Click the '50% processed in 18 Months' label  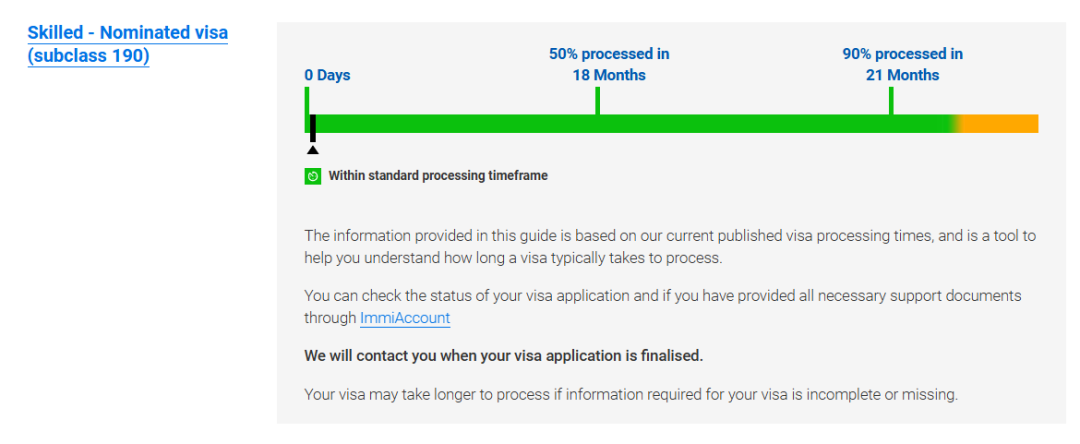tap(609, 64)
